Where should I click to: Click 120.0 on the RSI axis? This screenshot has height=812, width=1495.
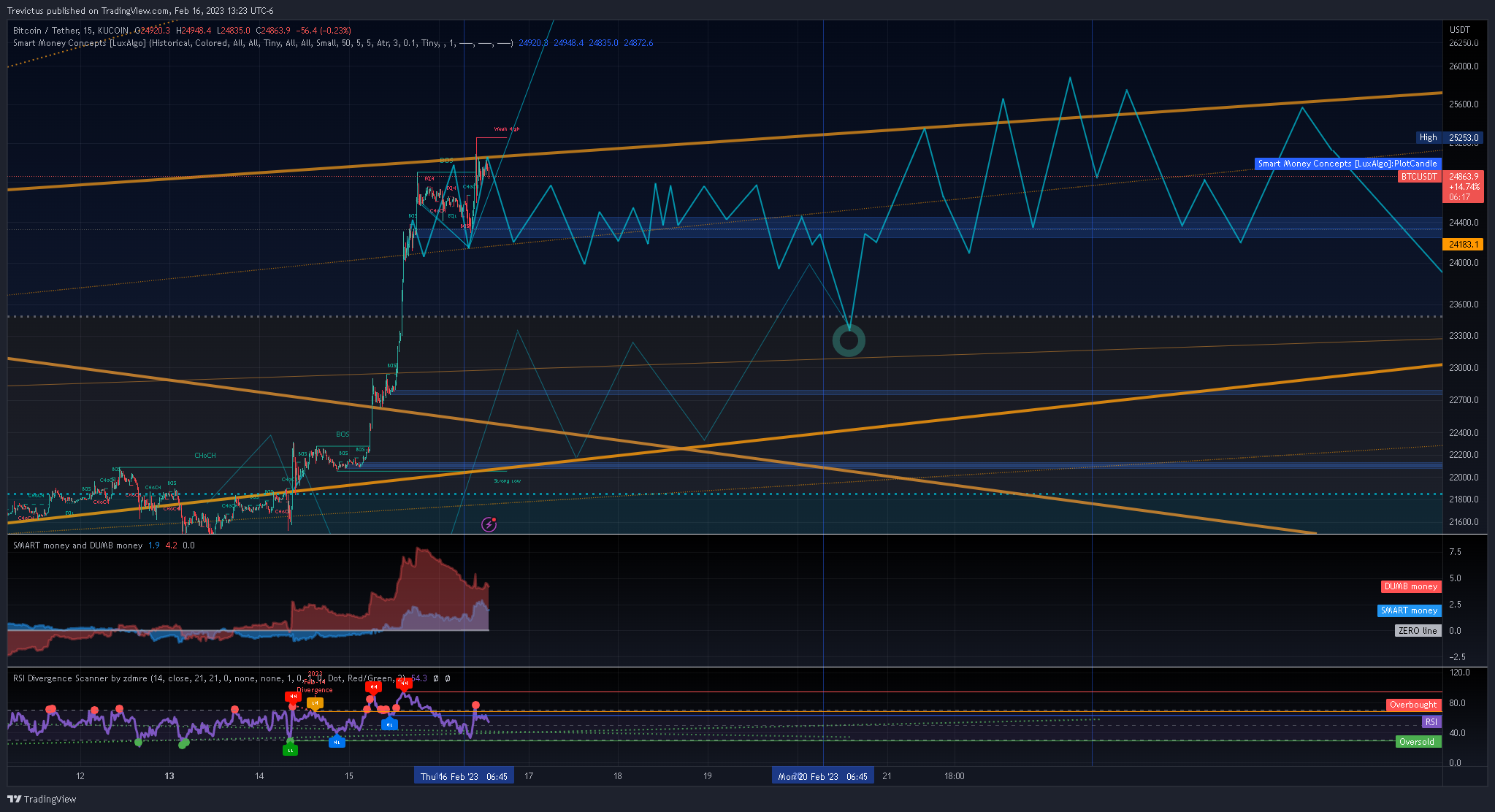[1459, 673]
